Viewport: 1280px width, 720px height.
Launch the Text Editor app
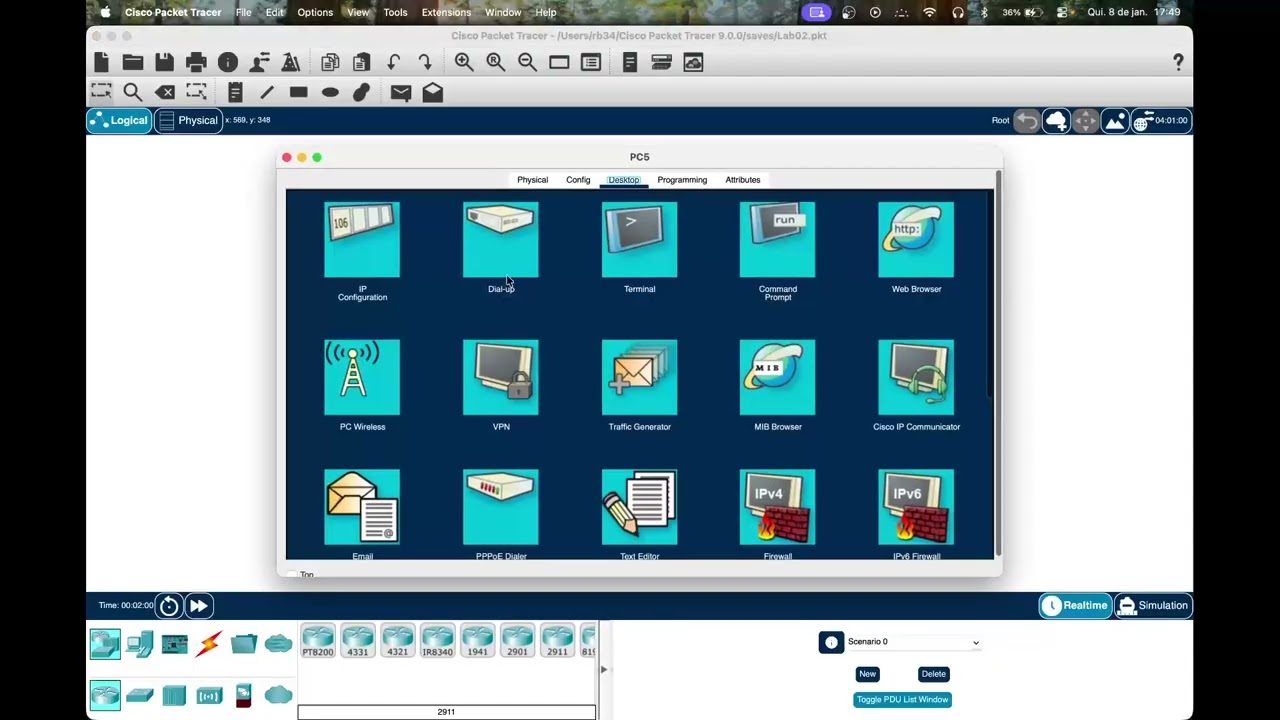639,507
